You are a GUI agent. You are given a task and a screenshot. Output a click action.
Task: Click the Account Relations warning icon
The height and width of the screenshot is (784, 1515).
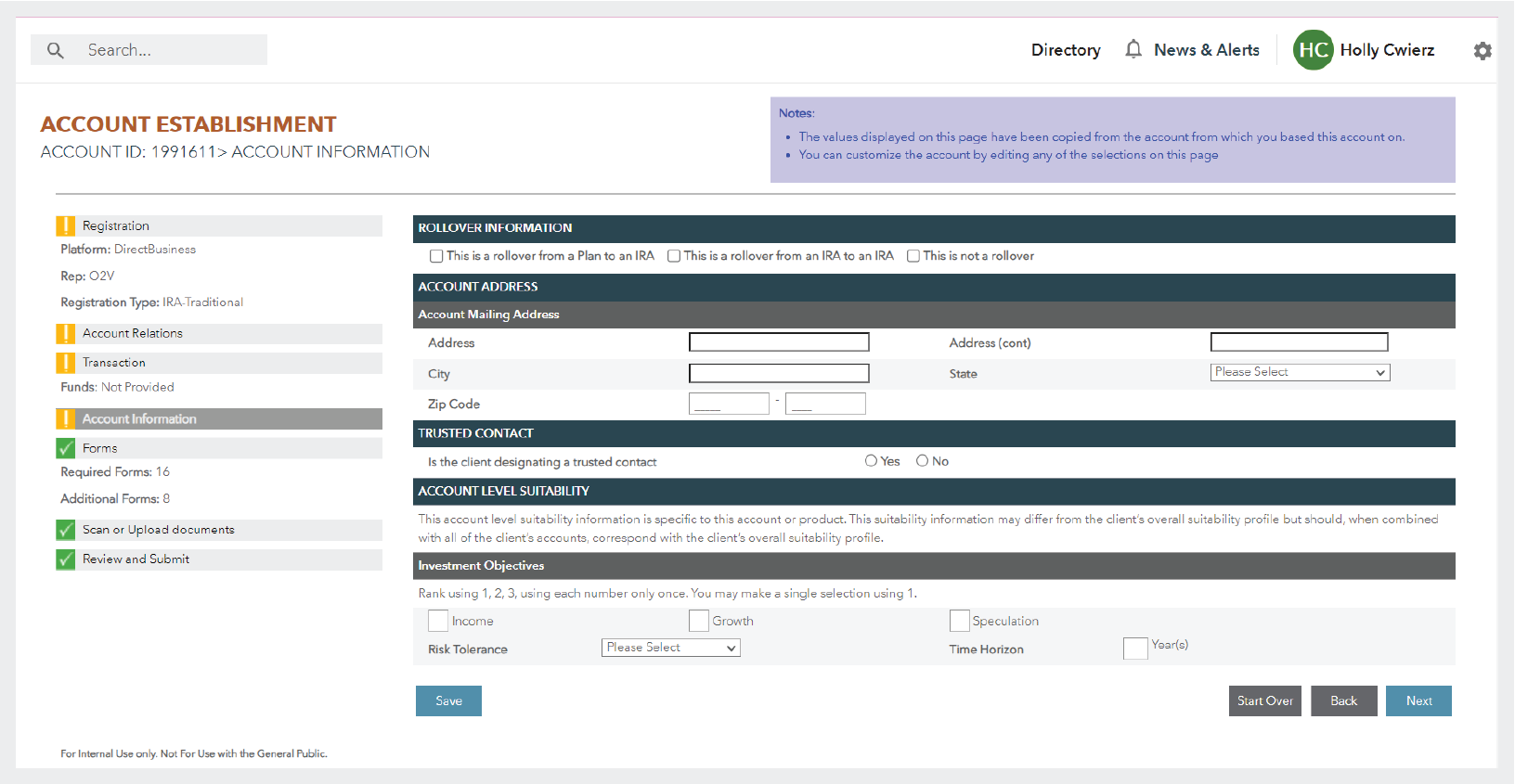point(66,334)
